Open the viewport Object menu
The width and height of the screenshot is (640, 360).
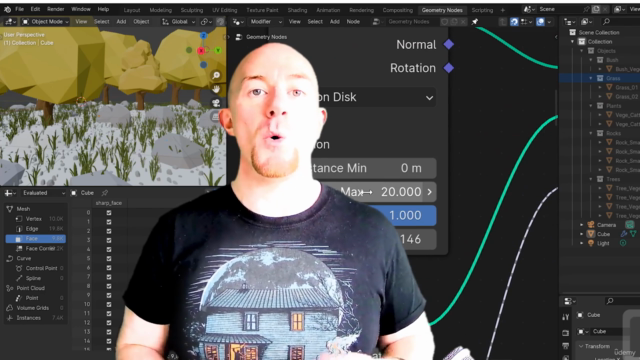coord(141,22)
